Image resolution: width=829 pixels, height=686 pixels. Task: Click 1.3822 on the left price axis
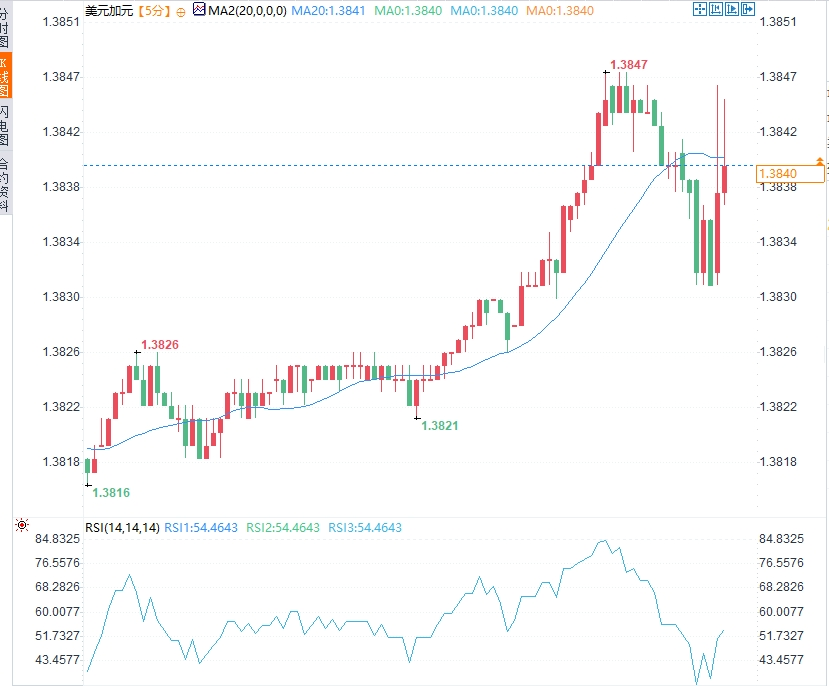61,407
